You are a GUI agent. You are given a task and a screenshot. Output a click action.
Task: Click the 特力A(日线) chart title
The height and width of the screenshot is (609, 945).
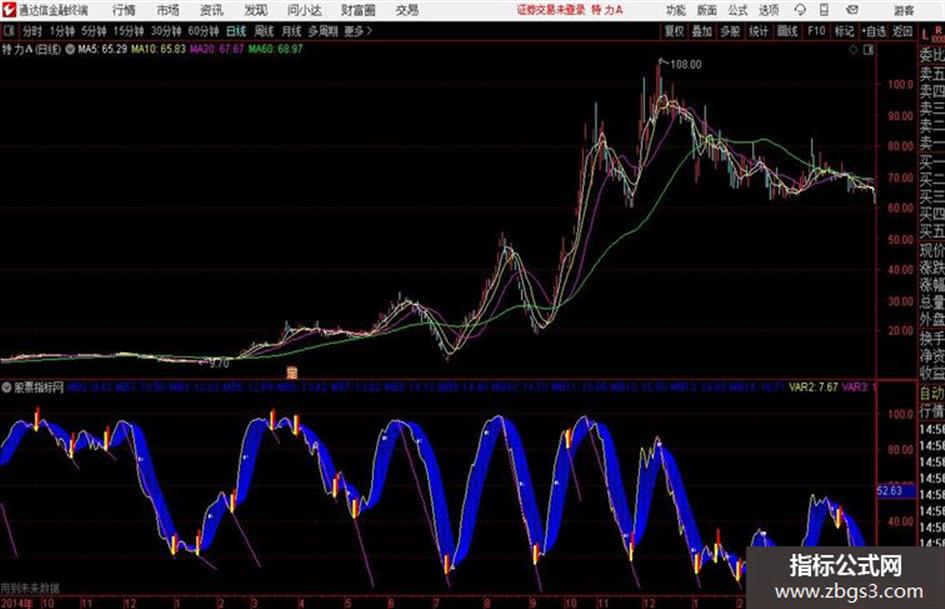(x=31, y=49)
